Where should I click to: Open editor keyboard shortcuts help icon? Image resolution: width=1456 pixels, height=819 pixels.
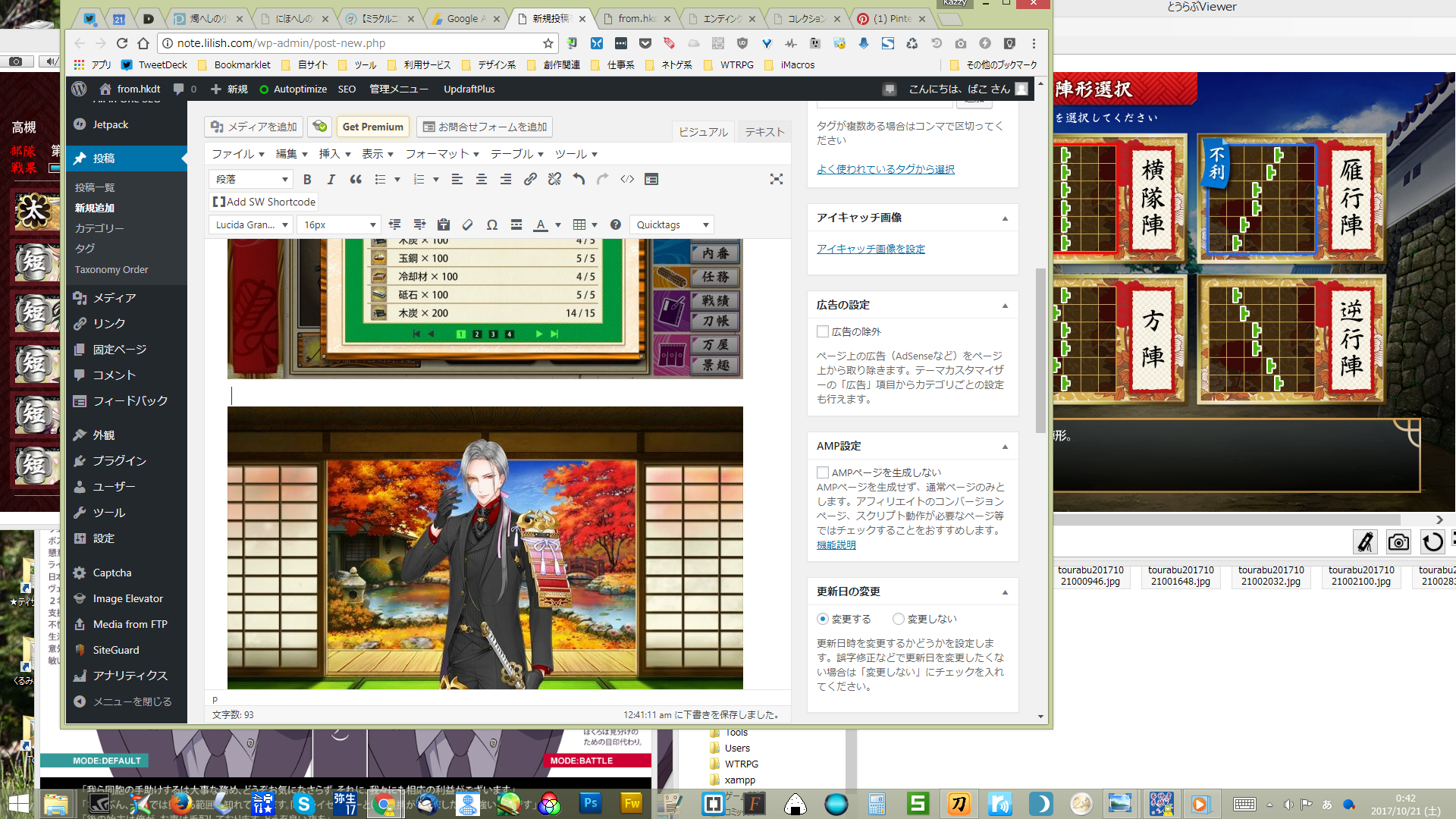tap(616, 225)
